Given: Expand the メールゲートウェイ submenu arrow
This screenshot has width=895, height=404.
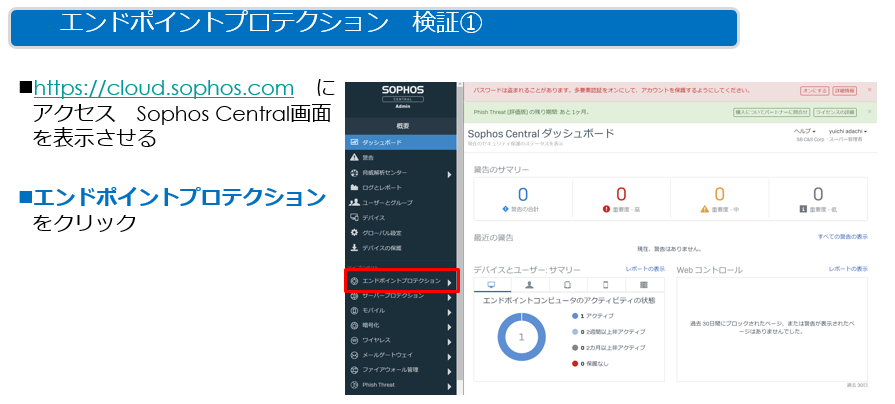Looking at the screenshot, I should (450, 357).
